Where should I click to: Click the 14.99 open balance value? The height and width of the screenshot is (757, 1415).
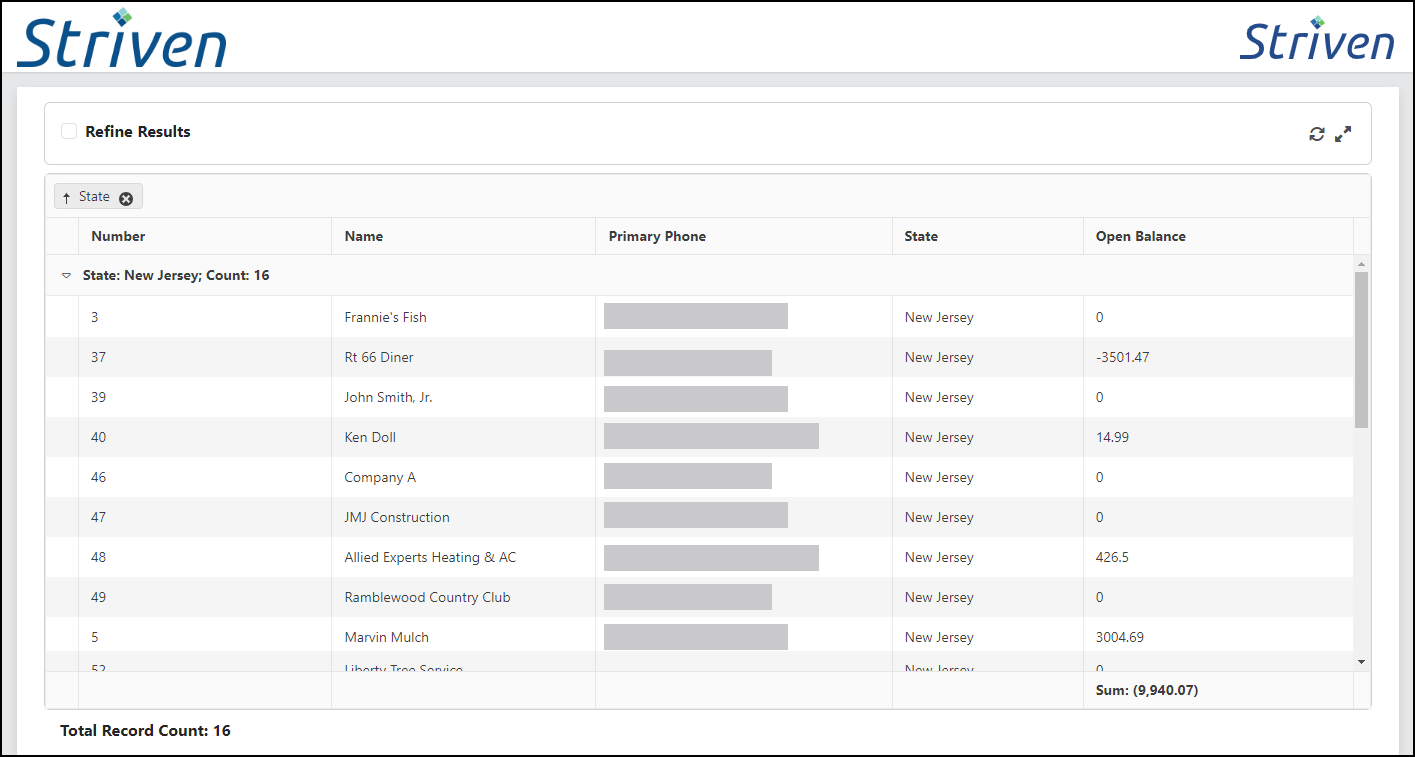(x=1113, y=437)
